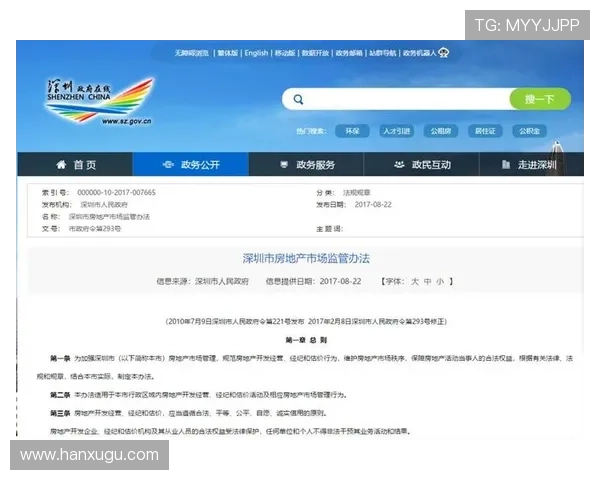Screen dimensions: 600x480
Task: Click the 第二条 paragraph label
Action: pyautogui.click(x=60, y=395)
